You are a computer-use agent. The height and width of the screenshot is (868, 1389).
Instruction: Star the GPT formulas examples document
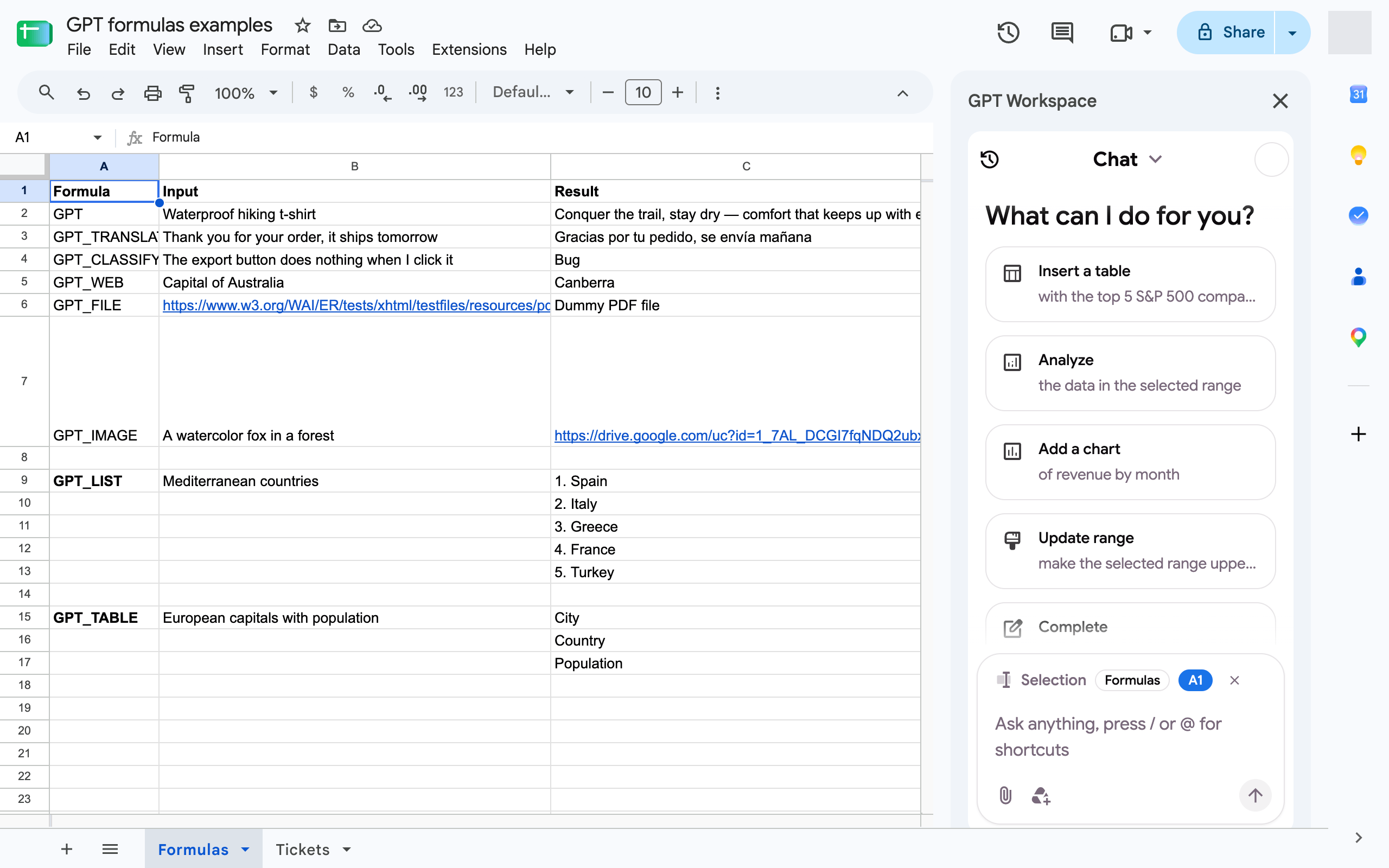tap(302, 26)
